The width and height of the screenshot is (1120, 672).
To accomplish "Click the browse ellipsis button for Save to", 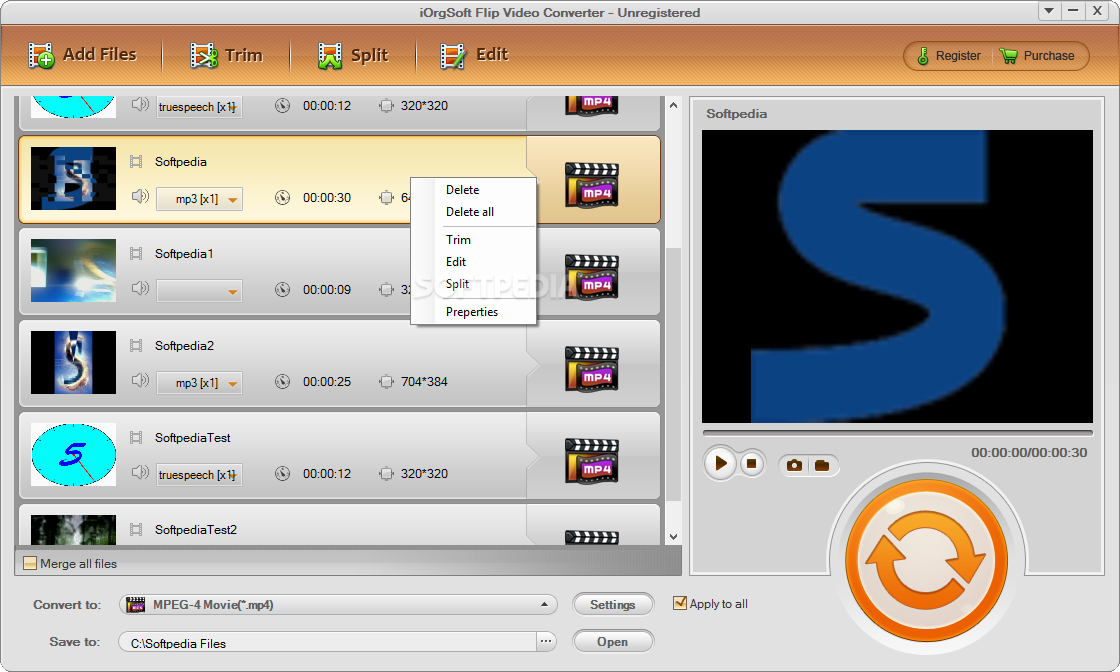I will point(546,641).
